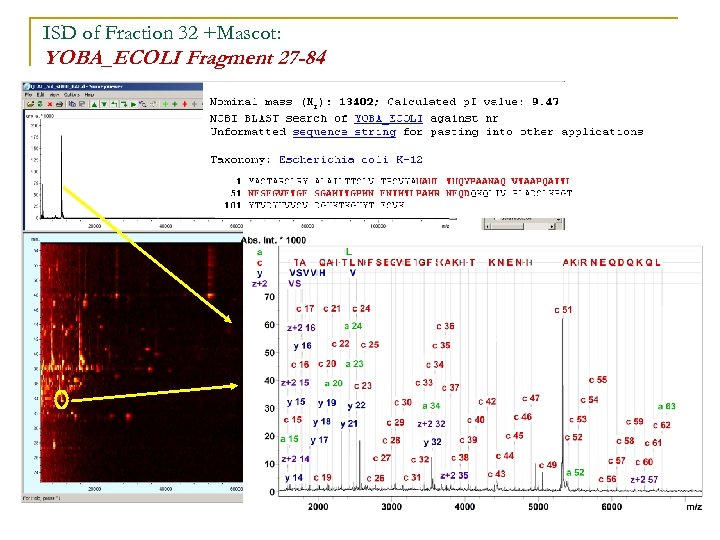Viewport: 720px width, 540px height.
Task: Expand the small dropdown arrow above the scrollbar
Action: [558, 220]
